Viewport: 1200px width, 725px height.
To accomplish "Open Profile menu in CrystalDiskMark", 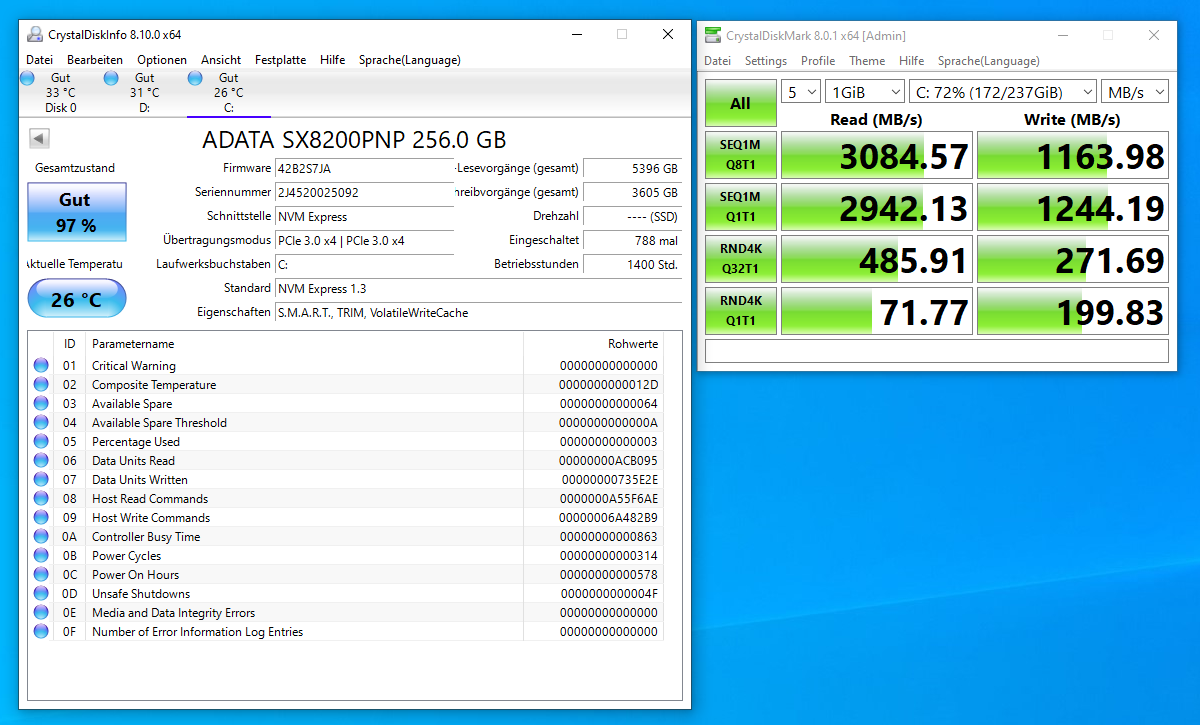I will click(x=818, y=61).
